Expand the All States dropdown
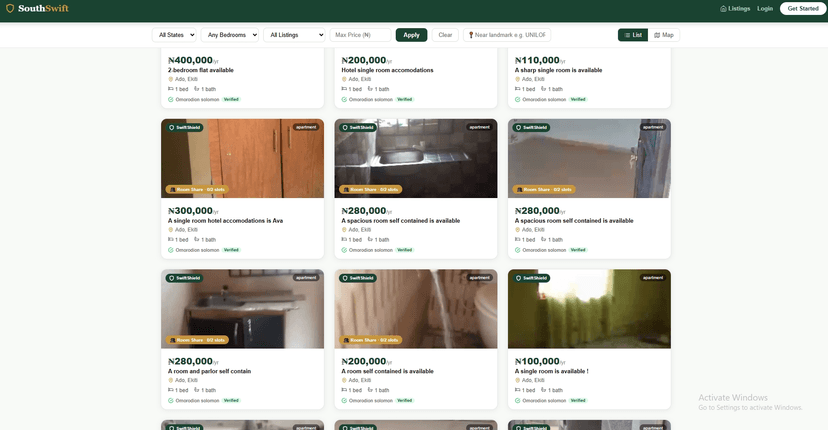 tap(174, 35)
